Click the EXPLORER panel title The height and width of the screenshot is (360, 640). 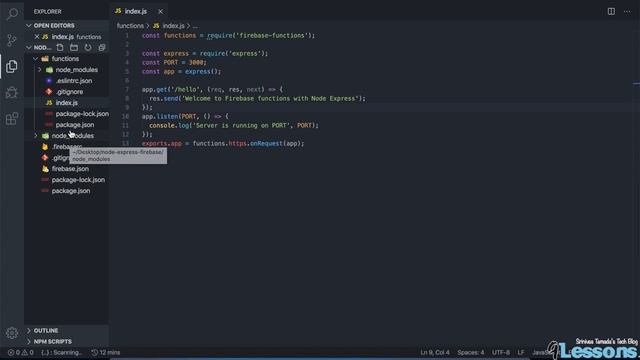click(x=47, y=11)
